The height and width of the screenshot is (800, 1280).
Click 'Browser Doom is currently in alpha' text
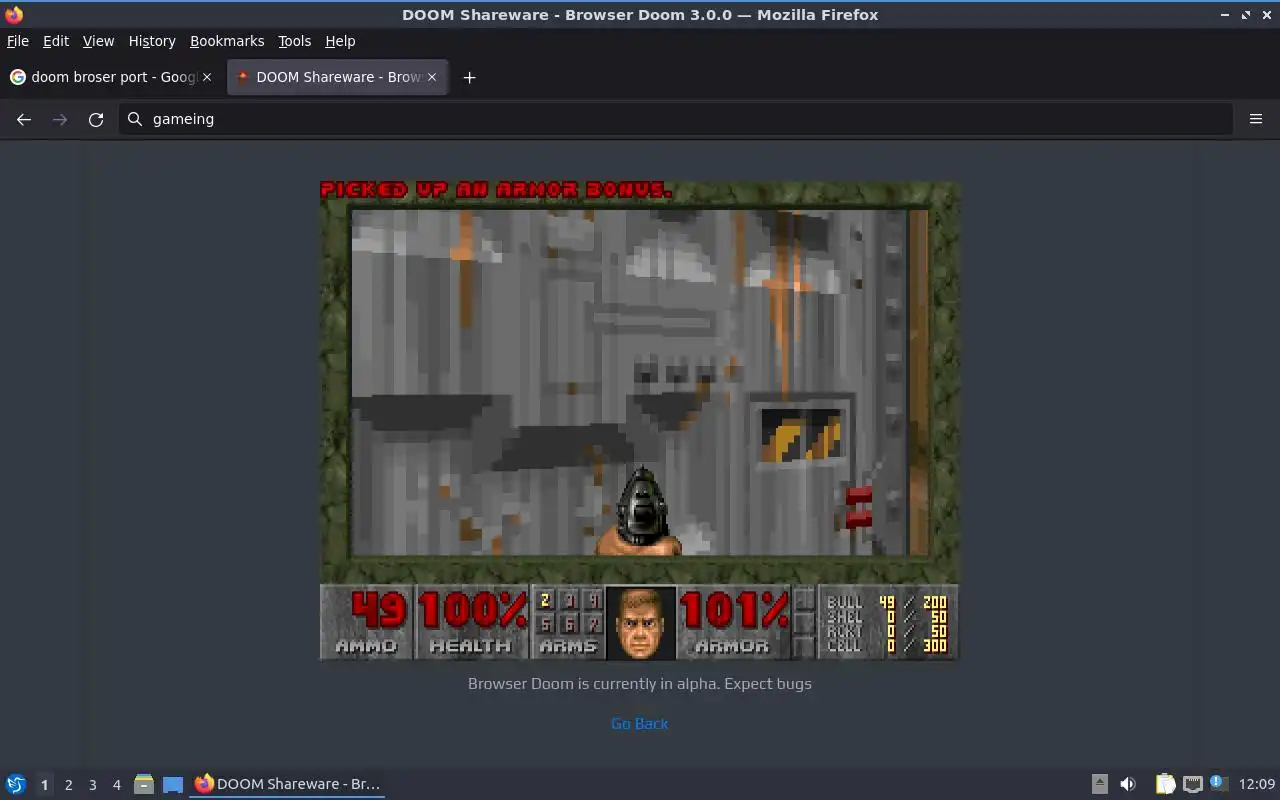640,684
